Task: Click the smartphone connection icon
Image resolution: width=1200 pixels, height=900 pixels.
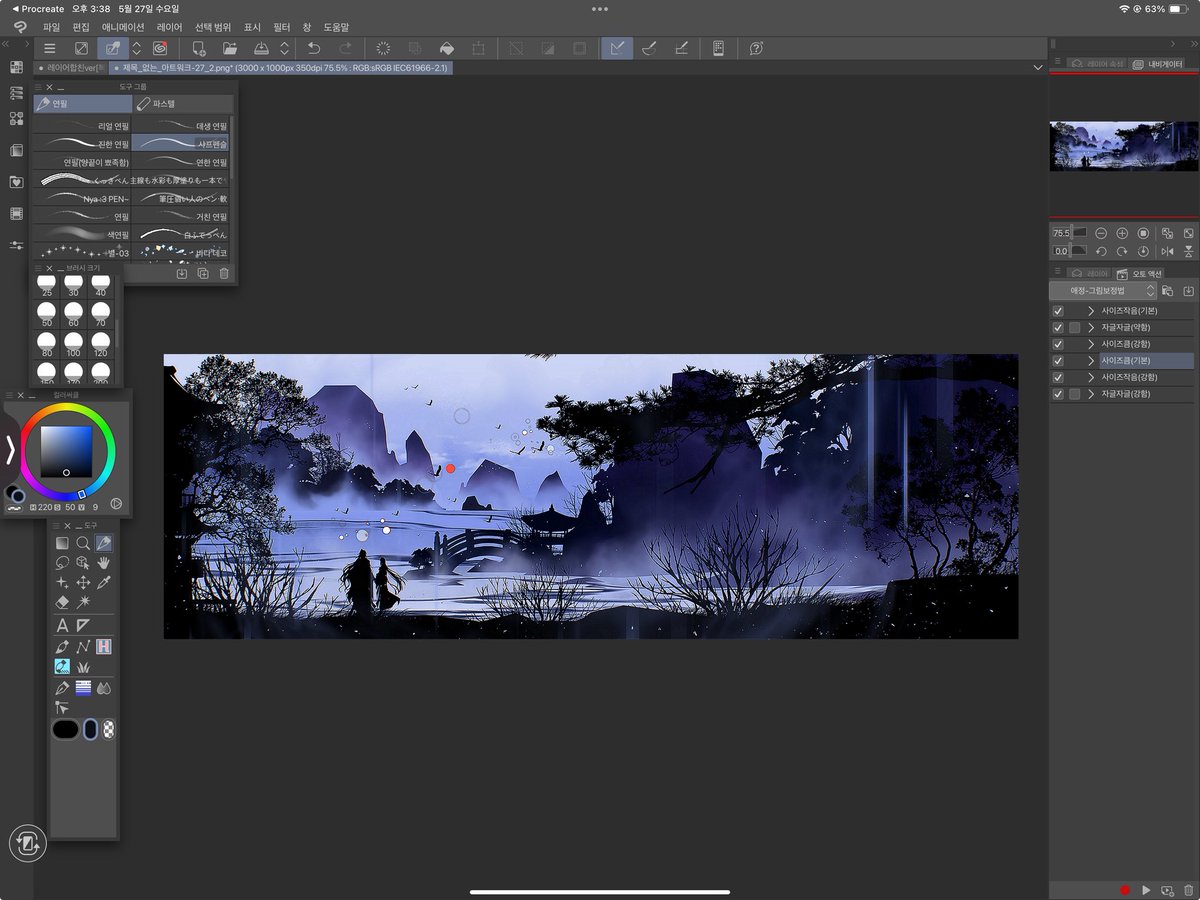Action: tap(718, 48)
